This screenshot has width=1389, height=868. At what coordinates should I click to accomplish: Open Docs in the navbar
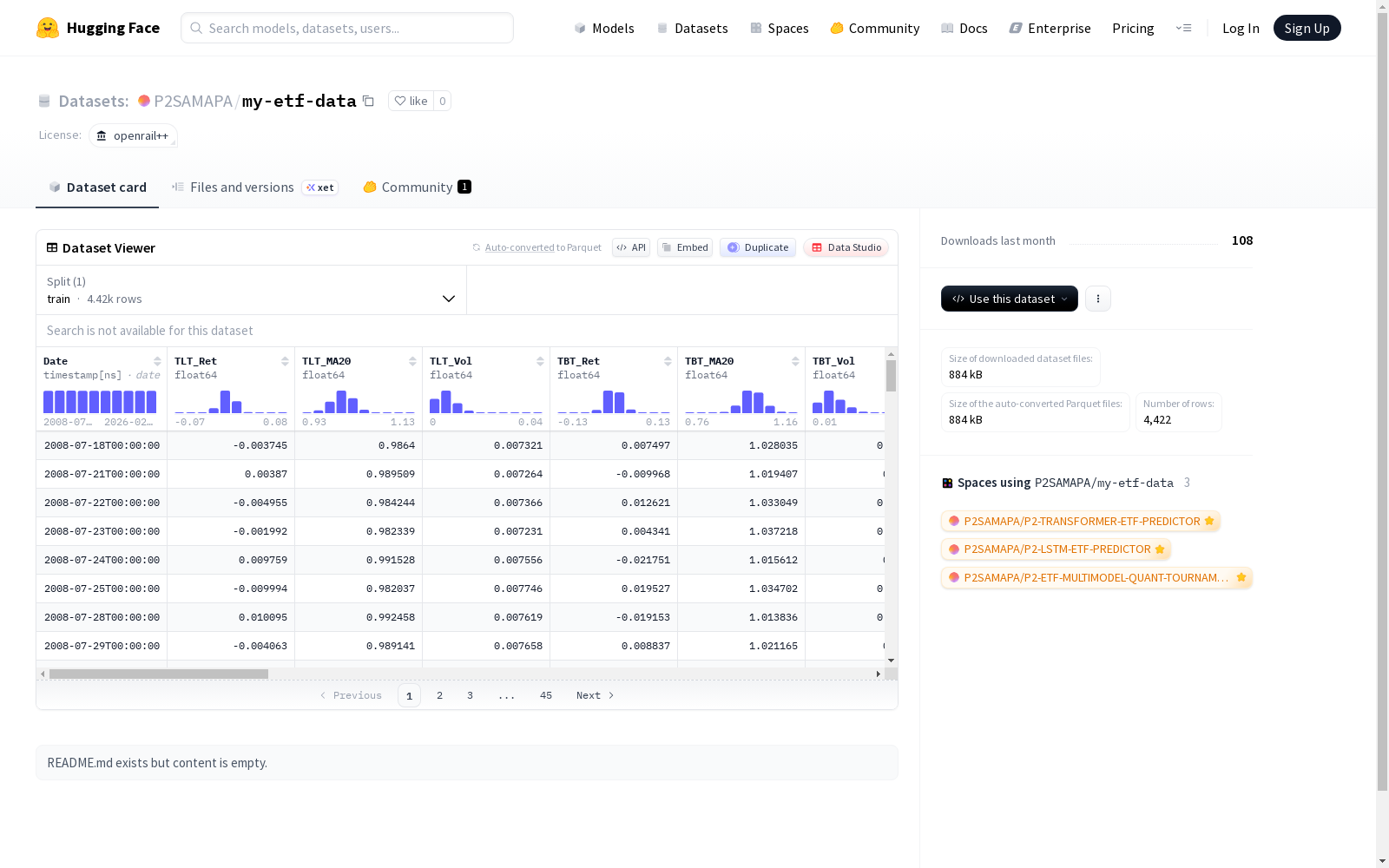(964, 28)
